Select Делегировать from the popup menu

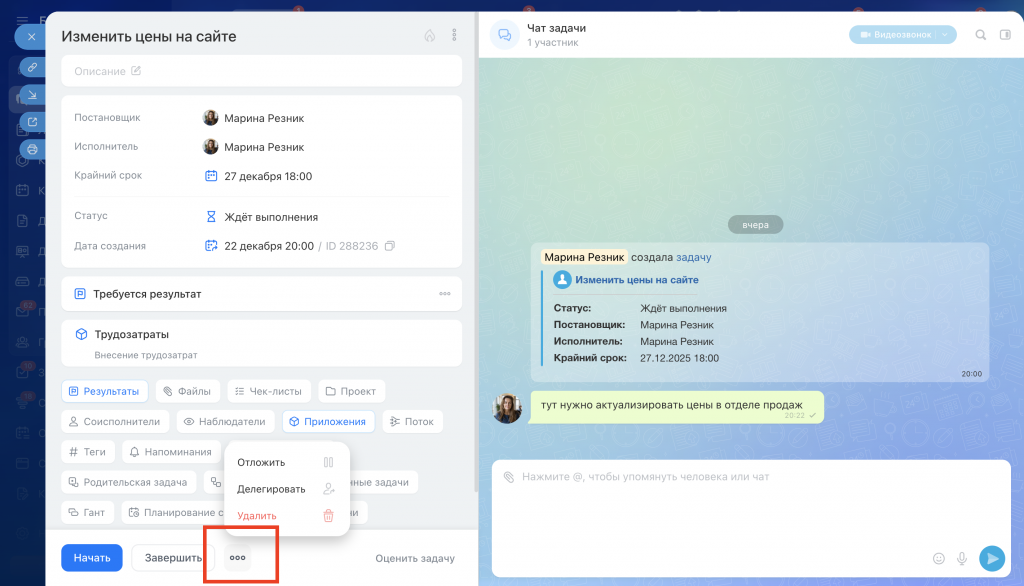click(271, 489)
